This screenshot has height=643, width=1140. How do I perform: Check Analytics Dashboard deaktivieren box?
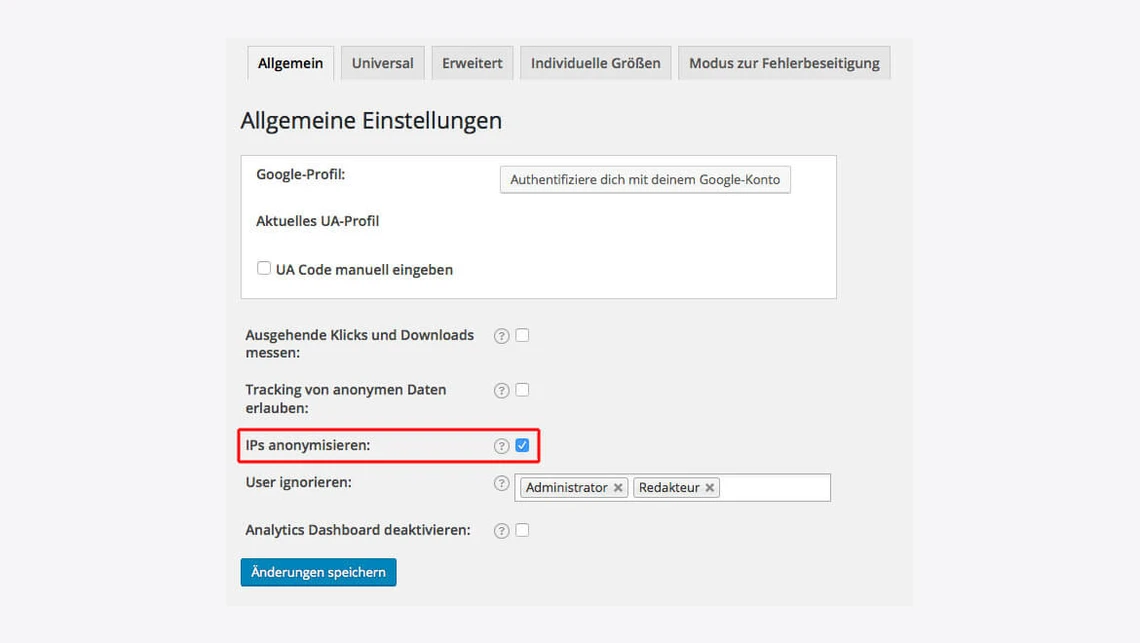(x=522, y=530)
